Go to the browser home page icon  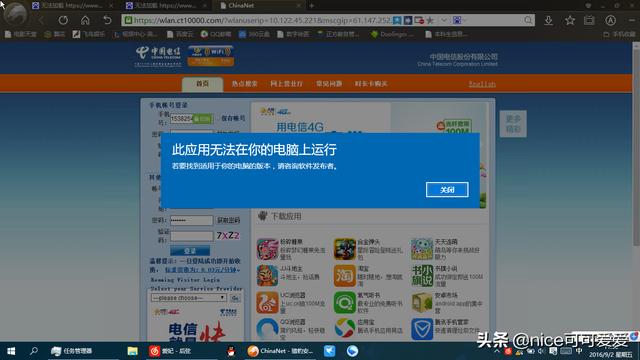coord(85,20)
